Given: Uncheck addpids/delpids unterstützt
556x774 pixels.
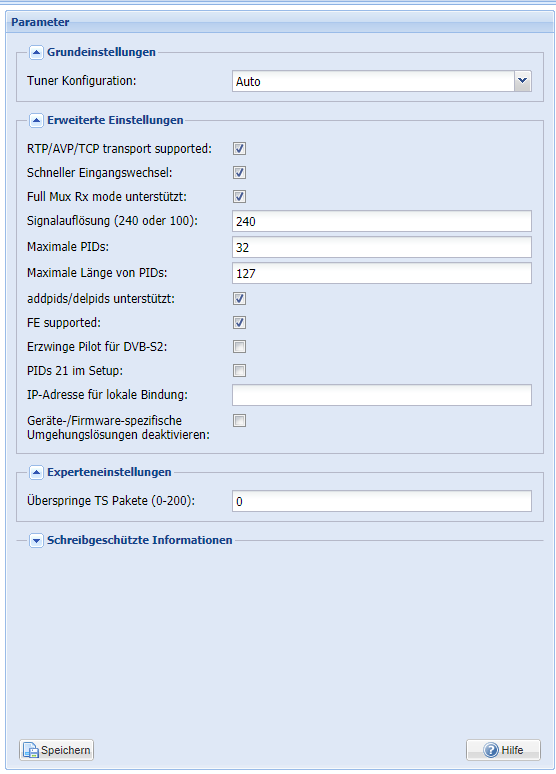Looking at the screenshot, I should point(239,299).
